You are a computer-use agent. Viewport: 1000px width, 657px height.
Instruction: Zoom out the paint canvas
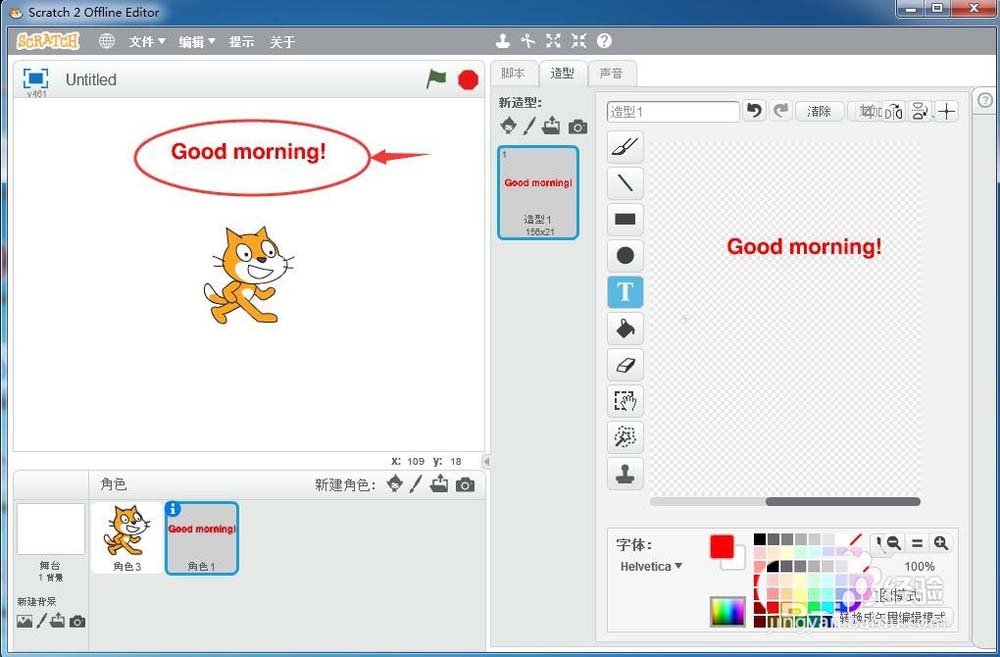(893, 543)
